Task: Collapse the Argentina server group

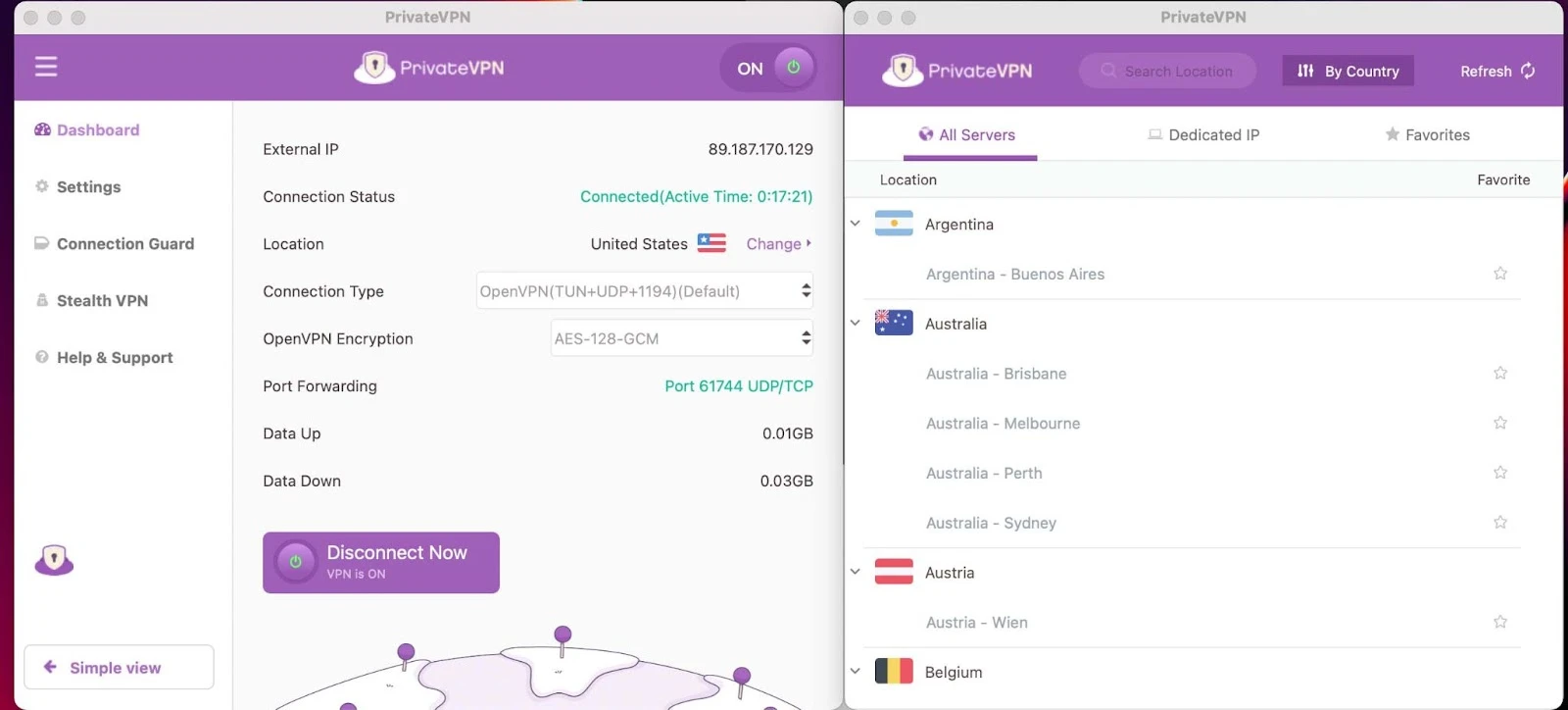Action: (x=855, y=224)
